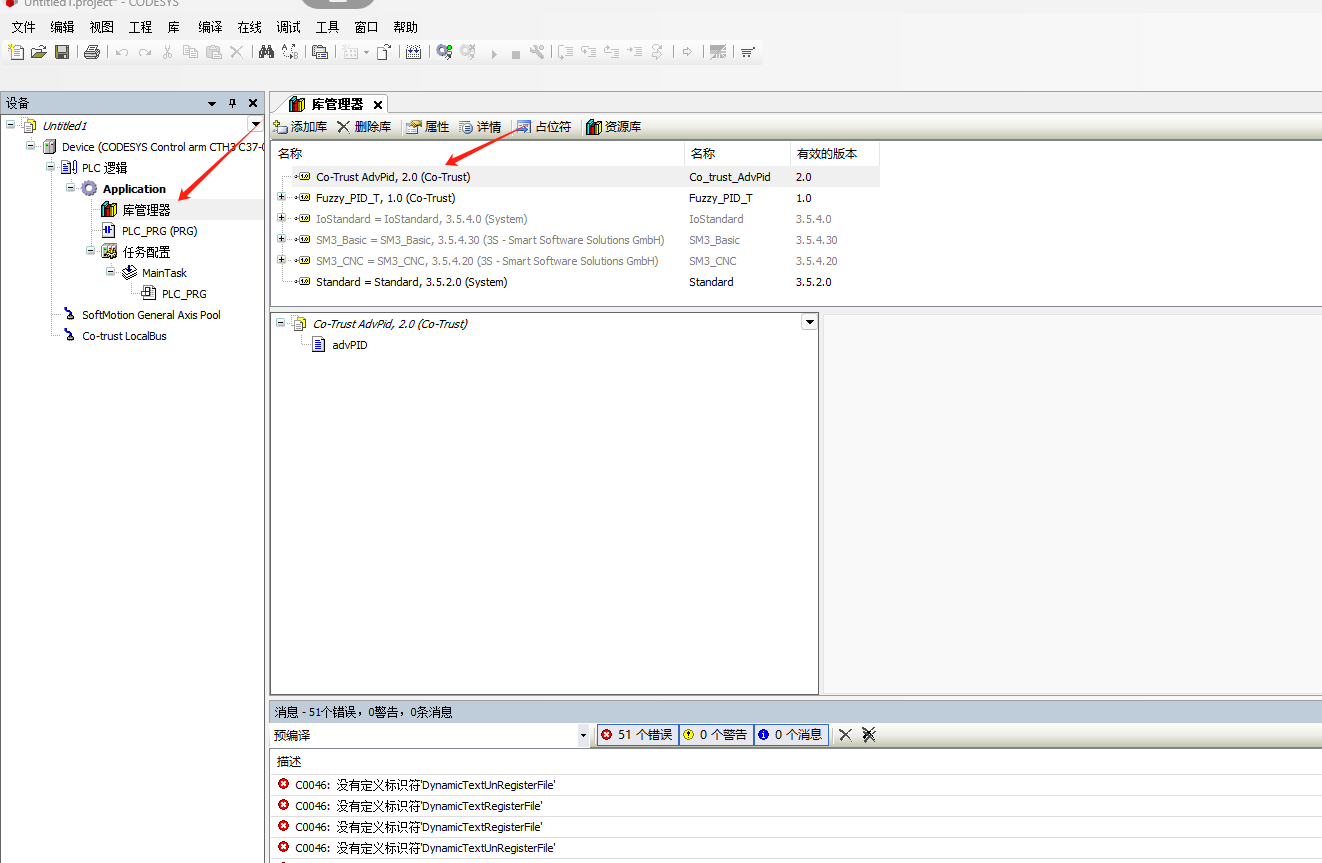The image size is (1322, 863).
Task: Collapse the MainTask node
Action: tap(110, 272)
